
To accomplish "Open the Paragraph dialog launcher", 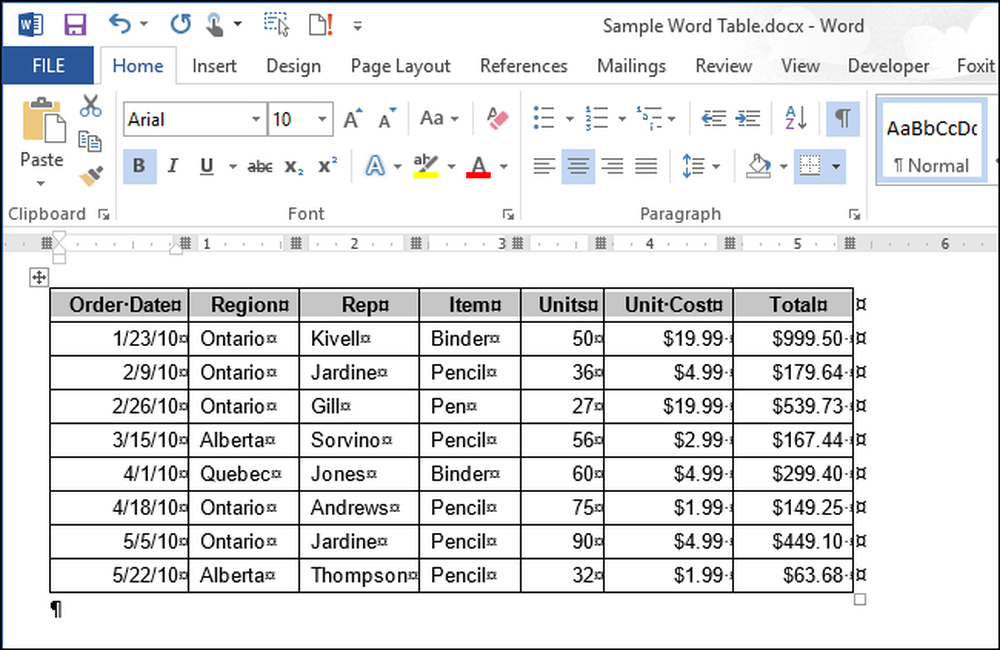I will pos(855,215).
